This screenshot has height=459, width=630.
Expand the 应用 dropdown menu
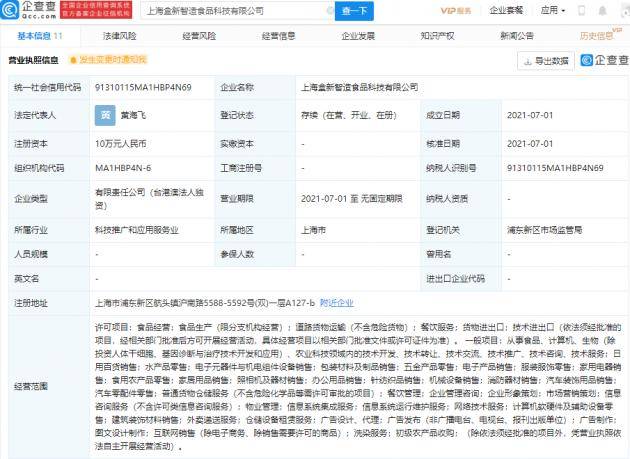point(553,10)
